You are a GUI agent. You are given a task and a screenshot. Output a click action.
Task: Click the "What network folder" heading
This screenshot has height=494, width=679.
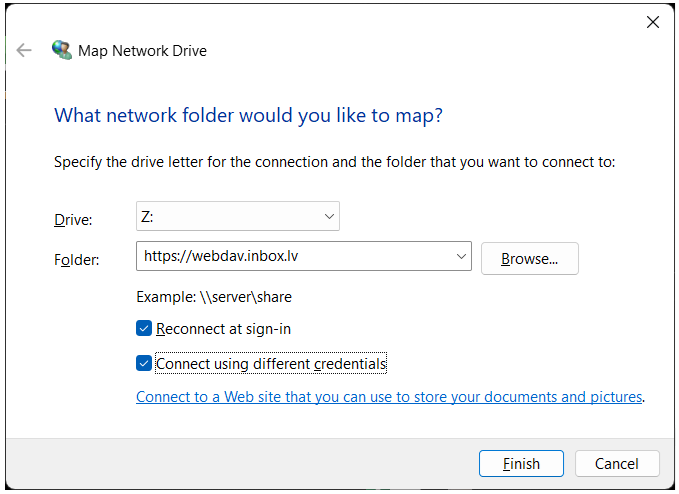pos(248,115)
